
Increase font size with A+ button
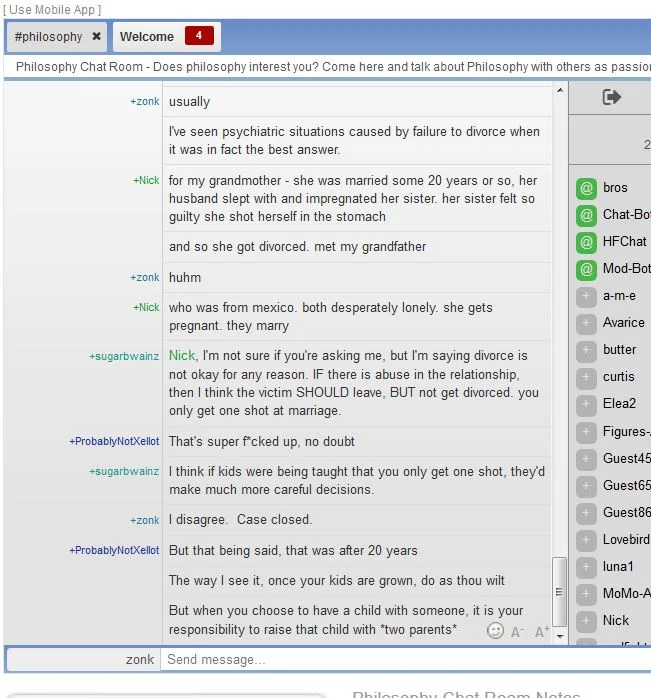point(542,632)
